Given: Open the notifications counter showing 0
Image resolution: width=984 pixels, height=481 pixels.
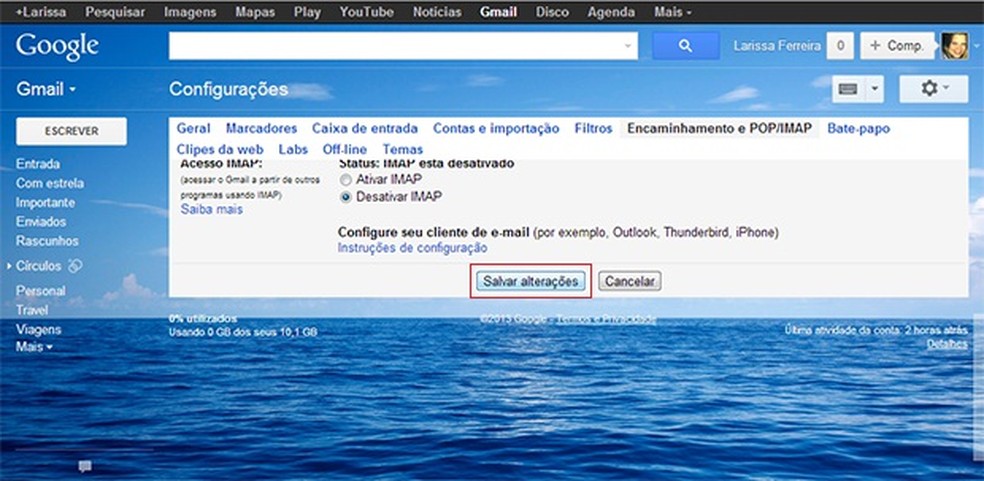Looking at the screenshot, I should tap(840, 46).
